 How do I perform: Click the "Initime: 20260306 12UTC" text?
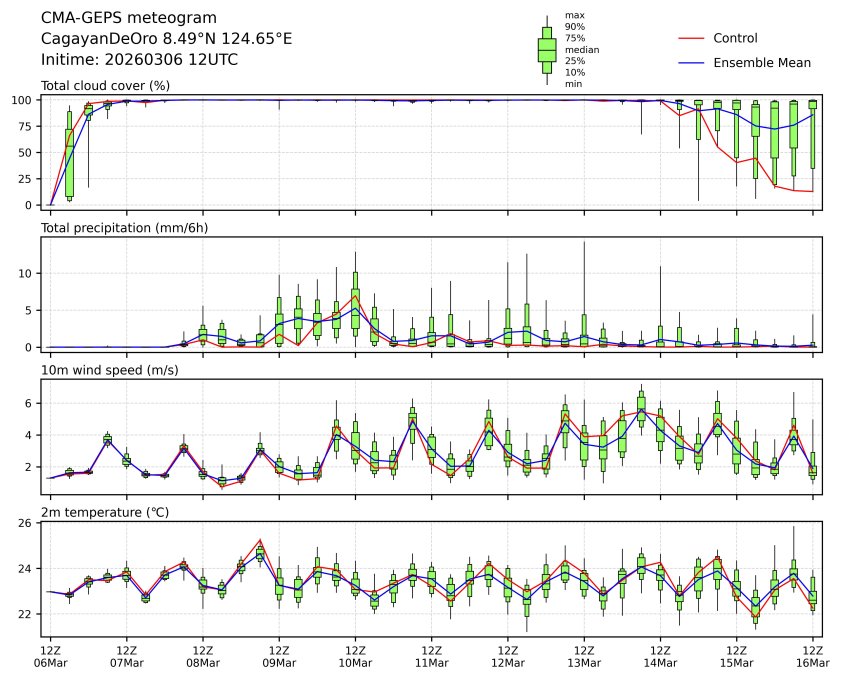click(139, 59)
